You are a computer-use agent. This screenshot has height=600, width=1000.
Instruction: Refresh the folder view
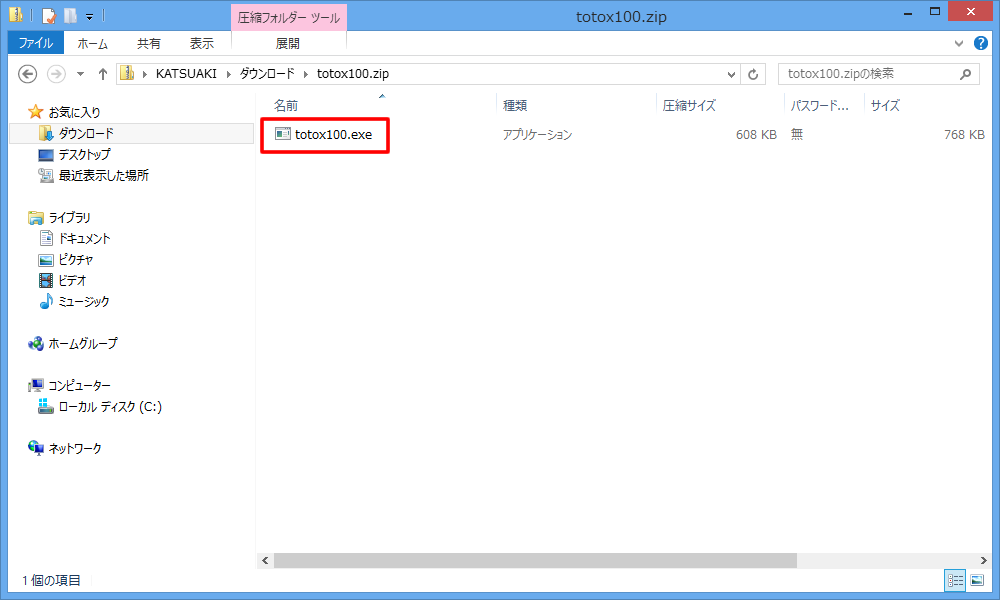[753, 74]
